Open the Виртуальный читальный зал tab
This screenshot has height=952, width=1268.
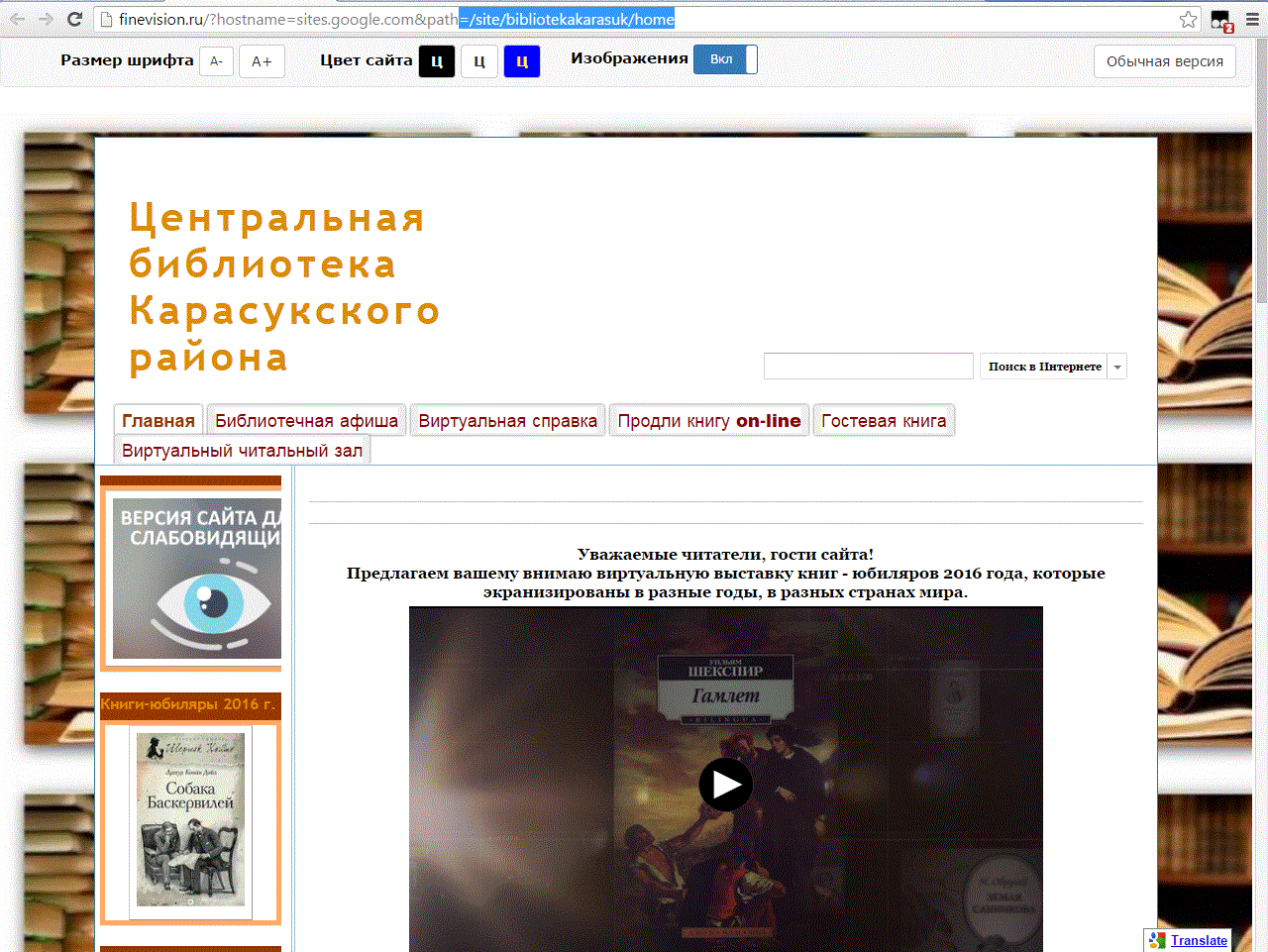(242, 451)
